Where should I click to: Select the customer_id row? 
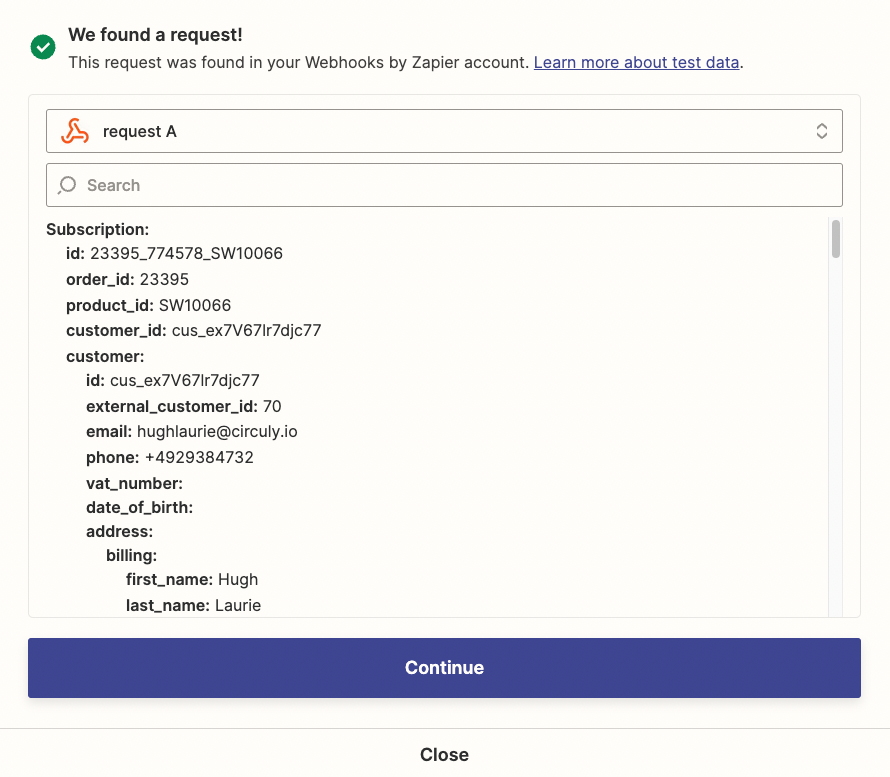[x=194, y=330]
